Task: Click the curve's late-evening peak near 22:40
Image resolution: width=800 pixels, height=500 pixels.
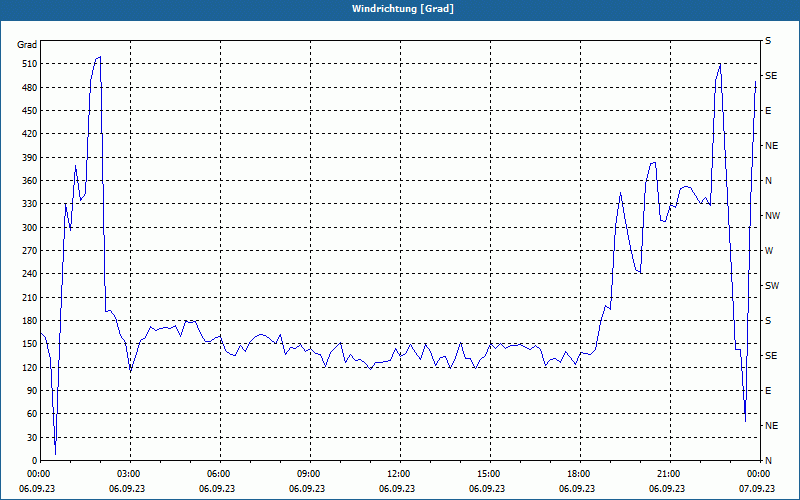Action: pyautogui.click(x=720, y=64)
